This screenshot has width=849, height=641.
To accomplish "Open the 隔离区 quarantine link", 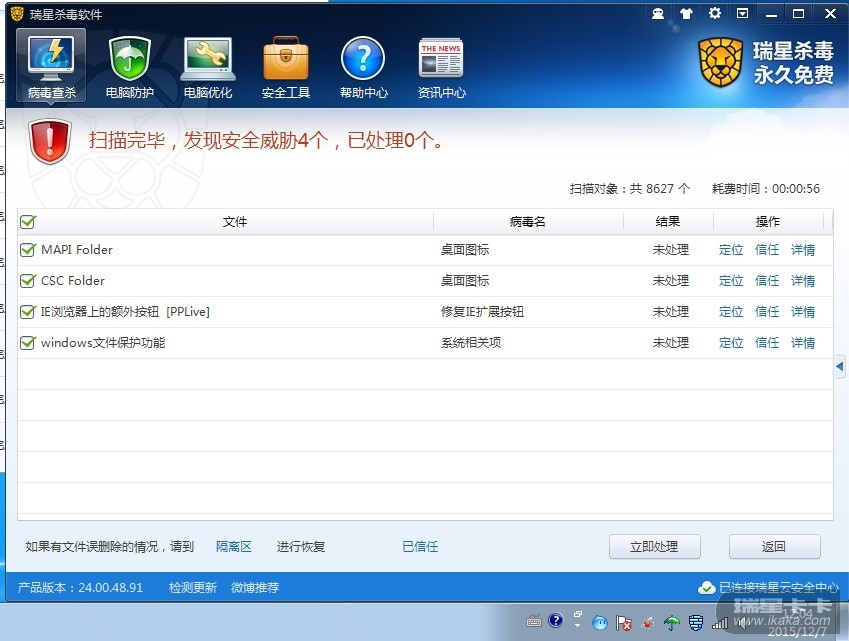I will [x=234, y=547].
